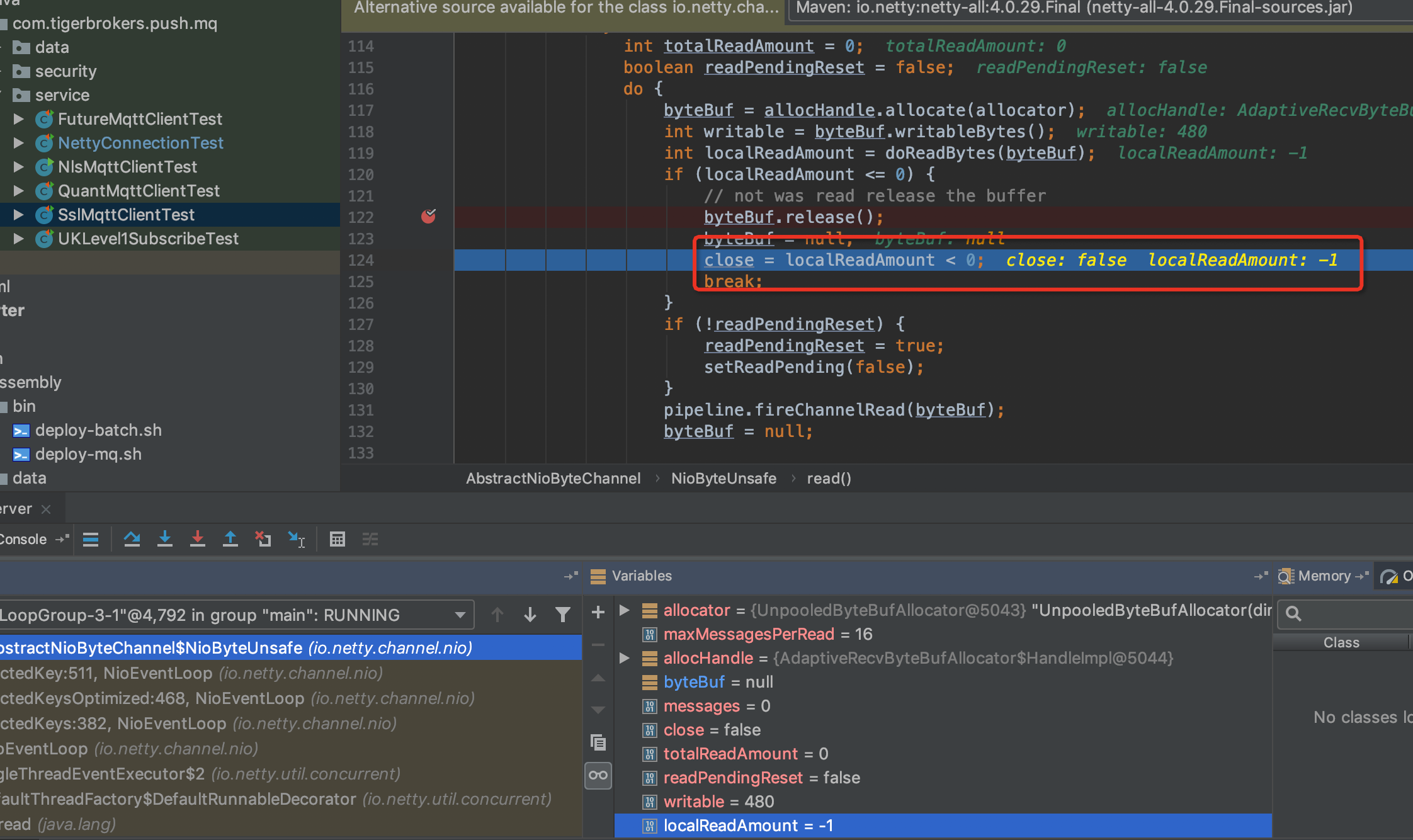Click the NioByteUnsafe breadcrumb
The width and height of the screenshot is (1413, 840).
pyautogui.click(x=724, y=479)
